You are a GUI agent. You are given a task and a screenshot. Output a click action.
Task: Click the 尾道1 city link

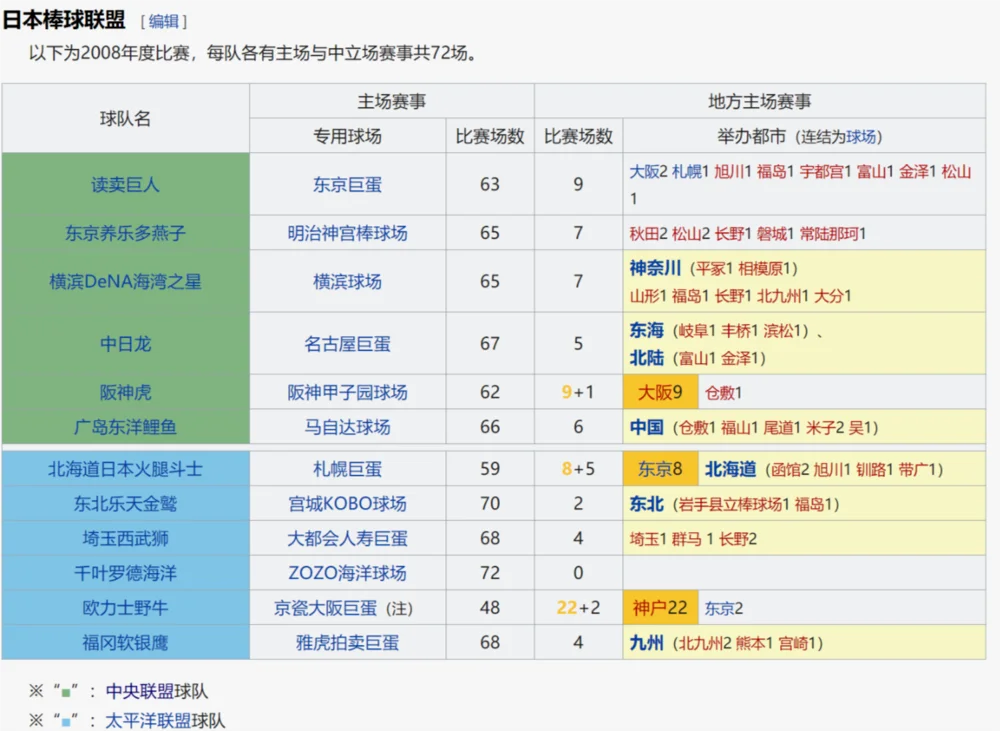[x=782, y=427]
